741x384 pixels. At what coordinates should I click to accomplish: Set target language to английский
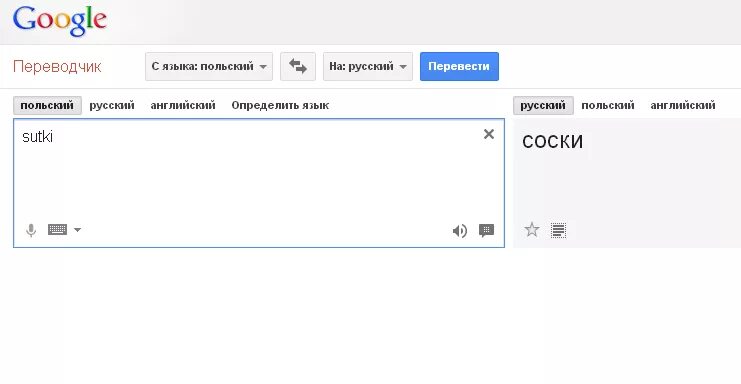683,105
